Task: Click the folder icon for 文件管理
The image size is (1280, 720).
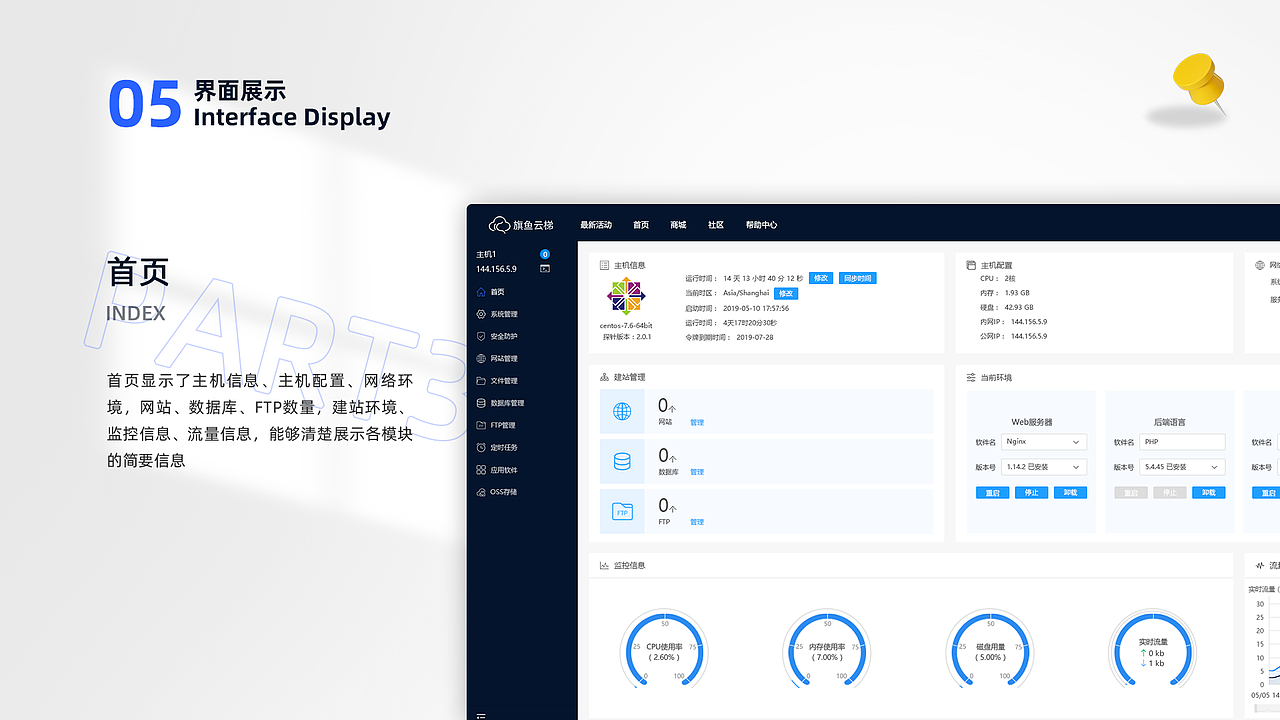Action: [481, 381]
